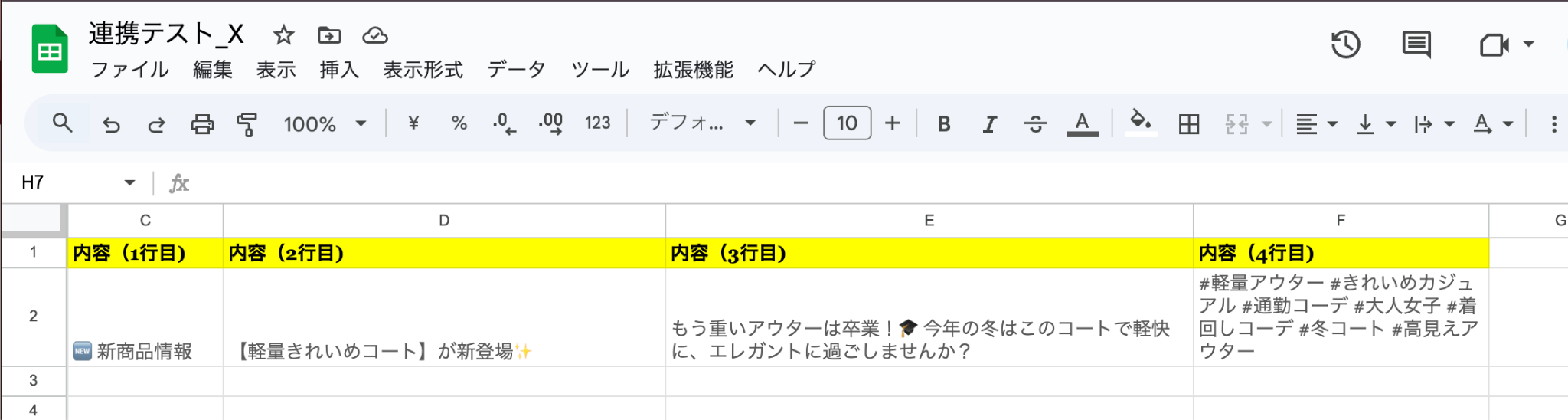Open the 100% zoom dropdown

(x=325, y=124)
